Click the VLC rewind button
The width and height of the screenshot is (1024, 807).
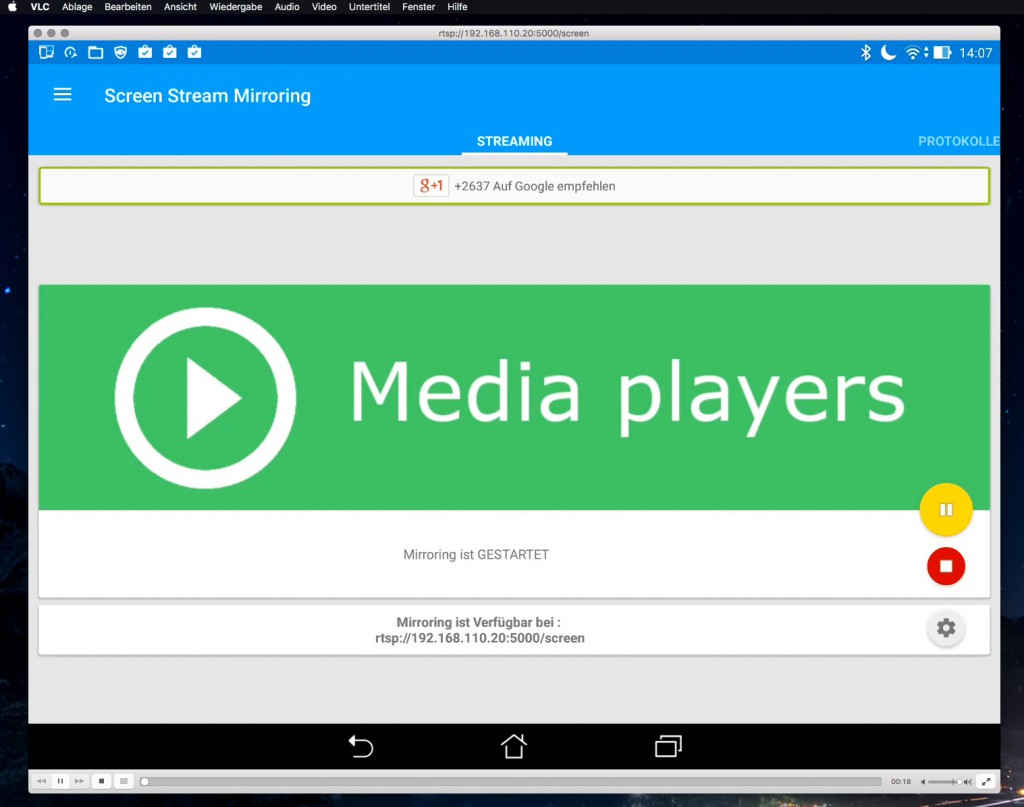coord(41,781)
